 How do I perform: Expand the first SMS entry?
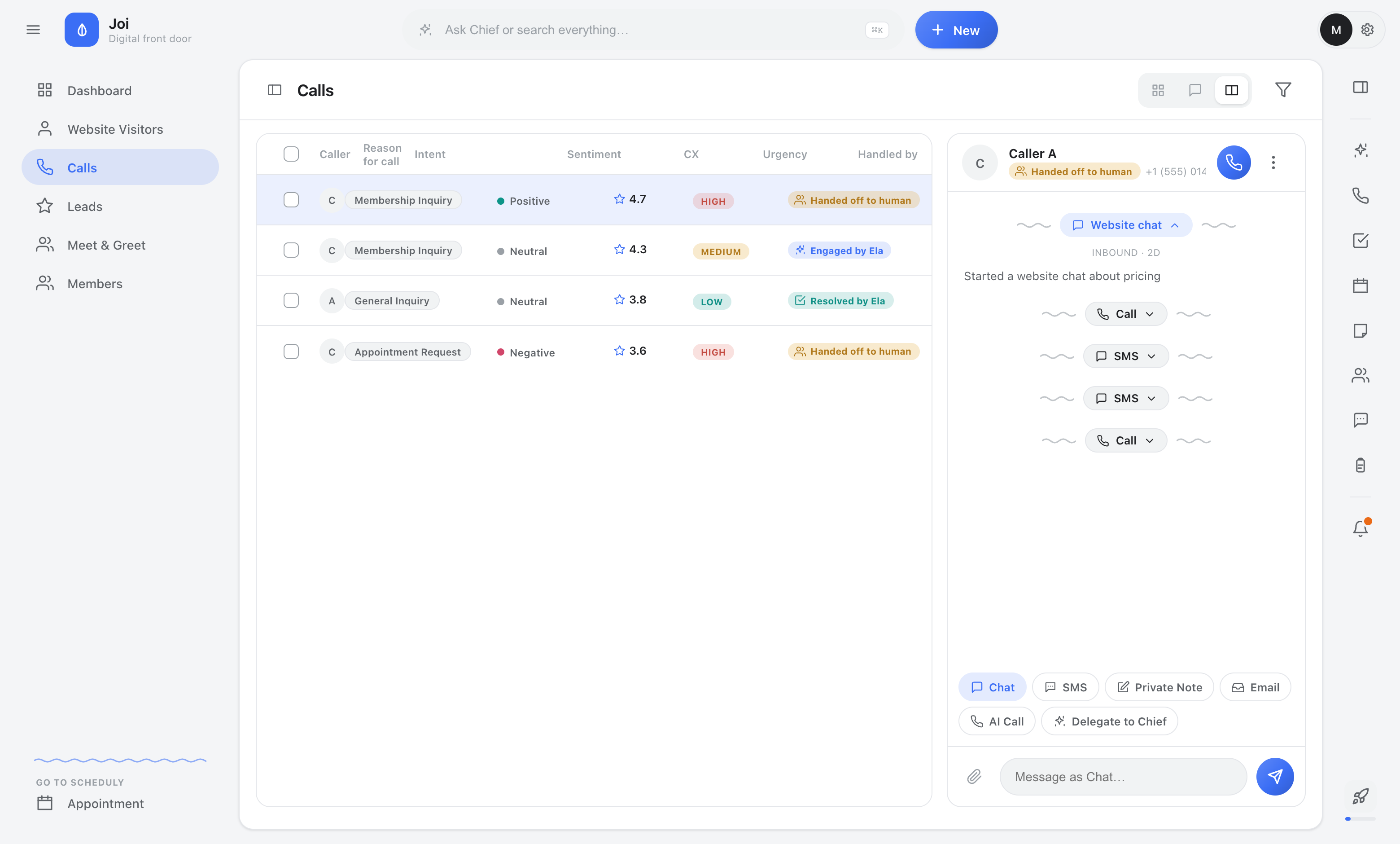1125,356
